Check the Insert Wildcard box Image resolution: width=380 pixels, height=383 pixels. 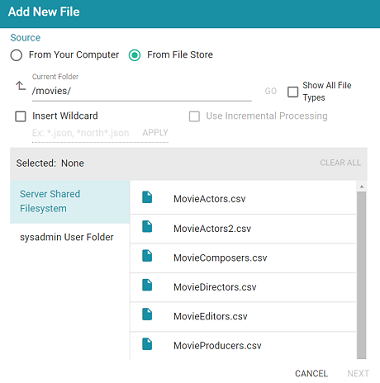(x=21, y=116)
